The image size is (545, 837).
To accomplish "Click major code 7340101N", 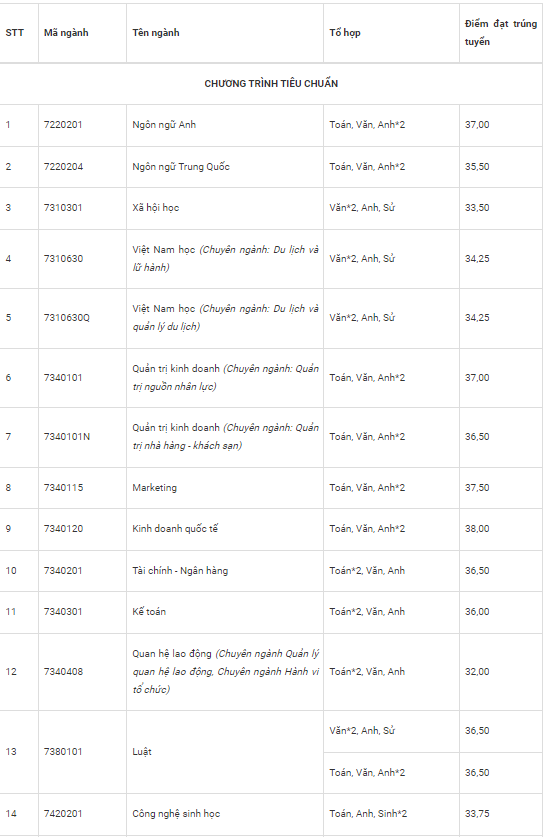I will point(67,437).
